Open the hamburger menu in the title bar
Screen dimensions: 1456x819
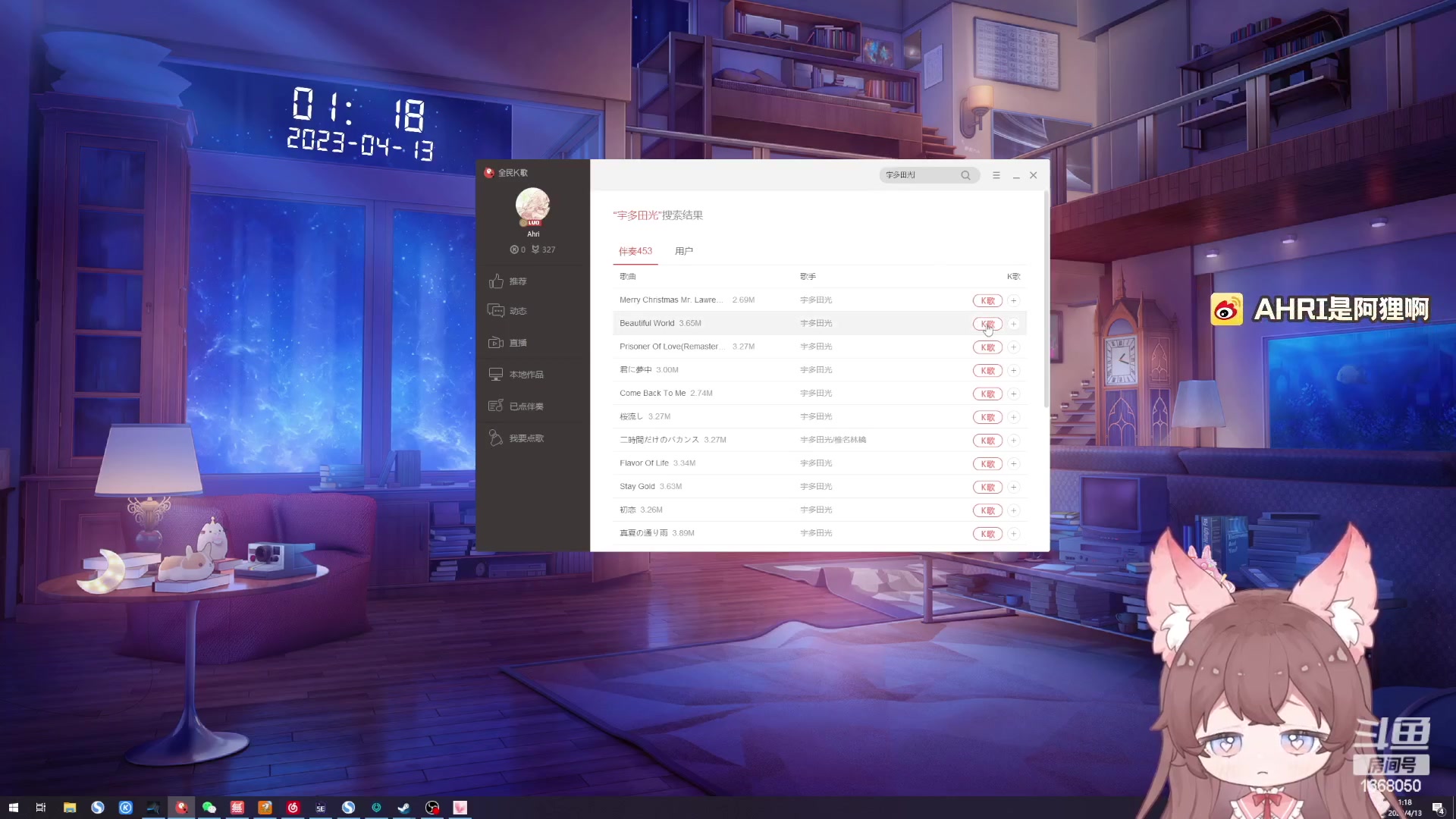[x=996, y=175]
